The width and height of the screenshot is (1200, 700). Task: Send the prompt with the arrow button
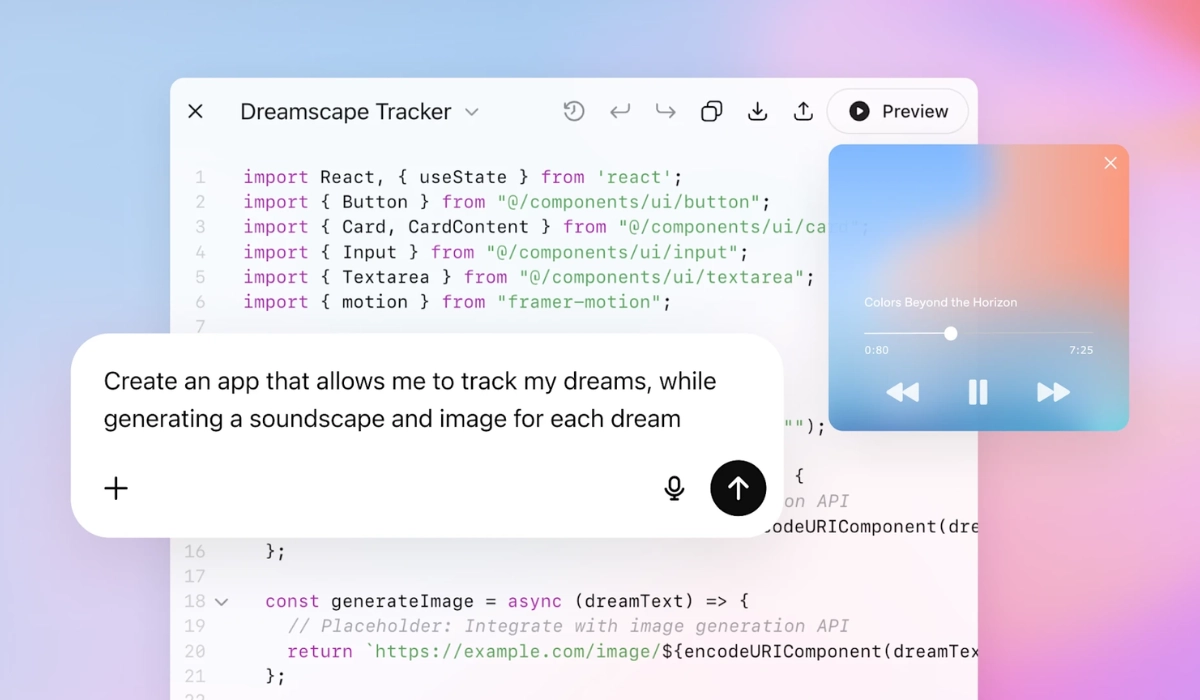tap(738, 488)
